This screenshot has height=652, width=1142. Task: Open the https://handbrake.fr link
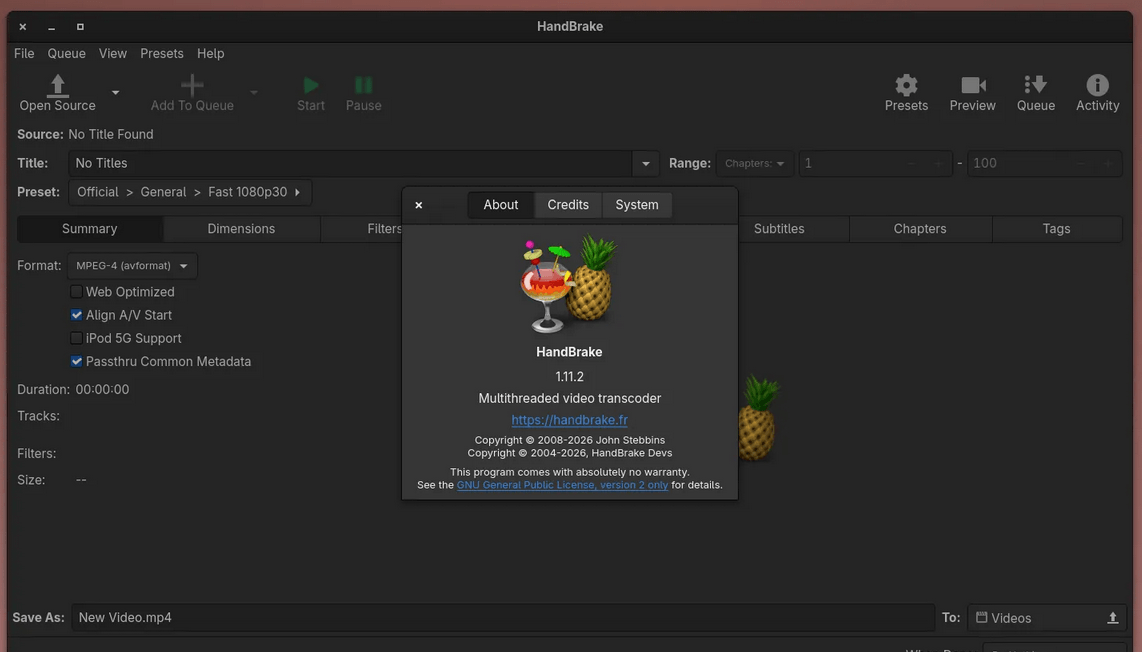click(570, 420)
